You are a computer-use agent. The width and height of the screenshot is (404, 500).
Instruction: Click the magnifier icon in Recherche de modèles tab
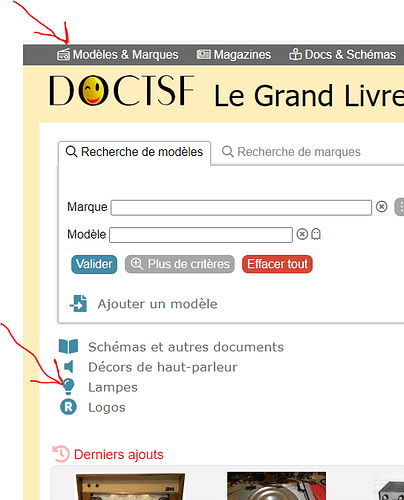point(71,152)
